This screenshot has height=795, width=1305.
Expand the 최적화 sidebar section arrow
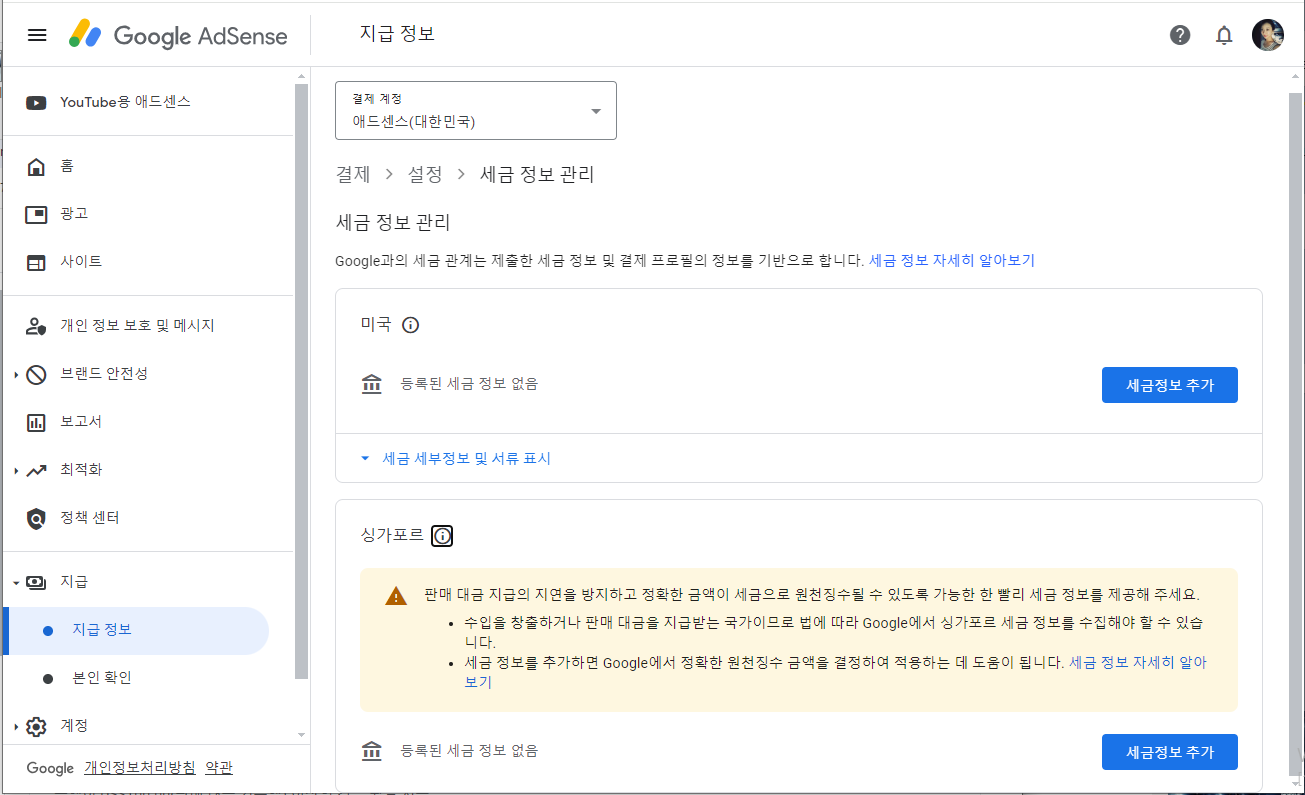(x=15, y=471)
